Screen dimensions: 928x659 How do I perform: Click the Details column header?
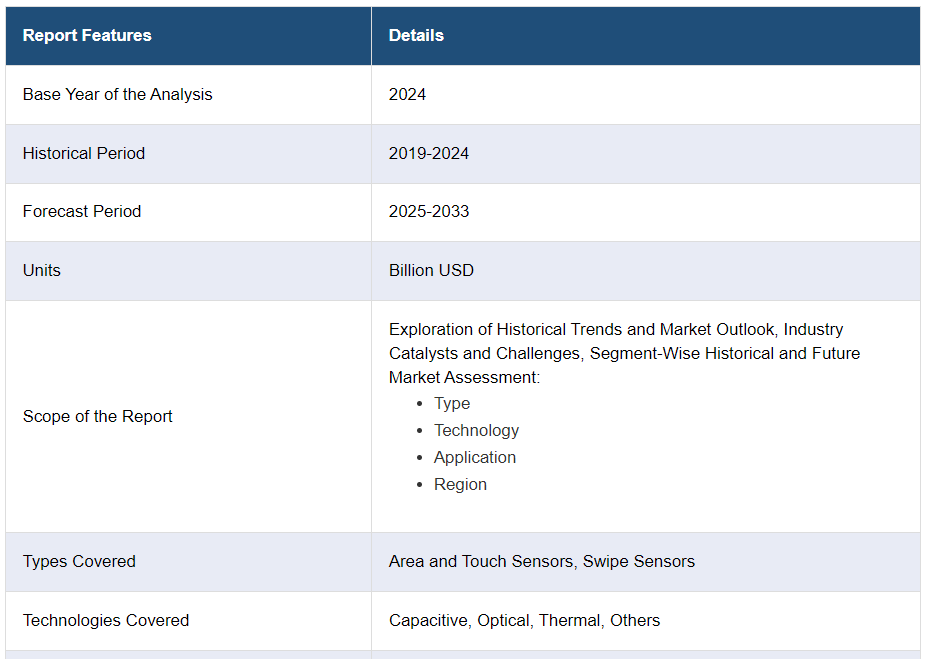click(x=416, y=36)
